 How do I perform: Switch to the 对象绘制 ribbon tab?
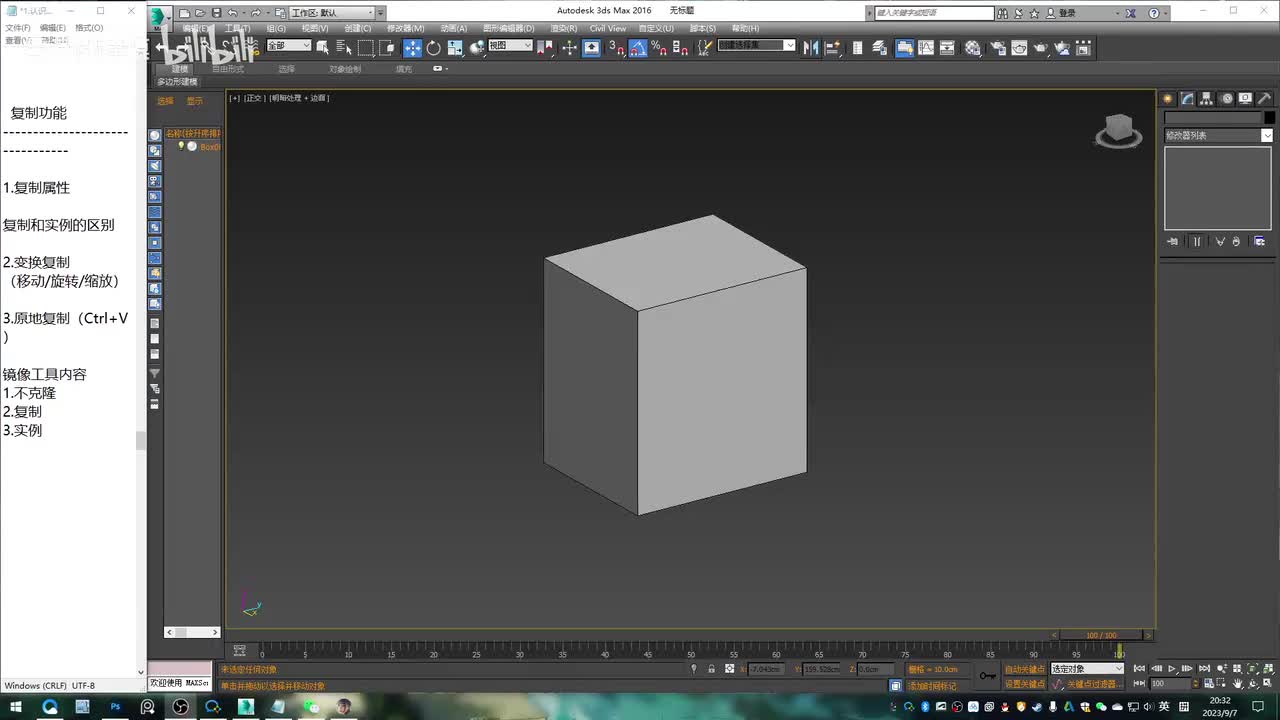[345, 69]
